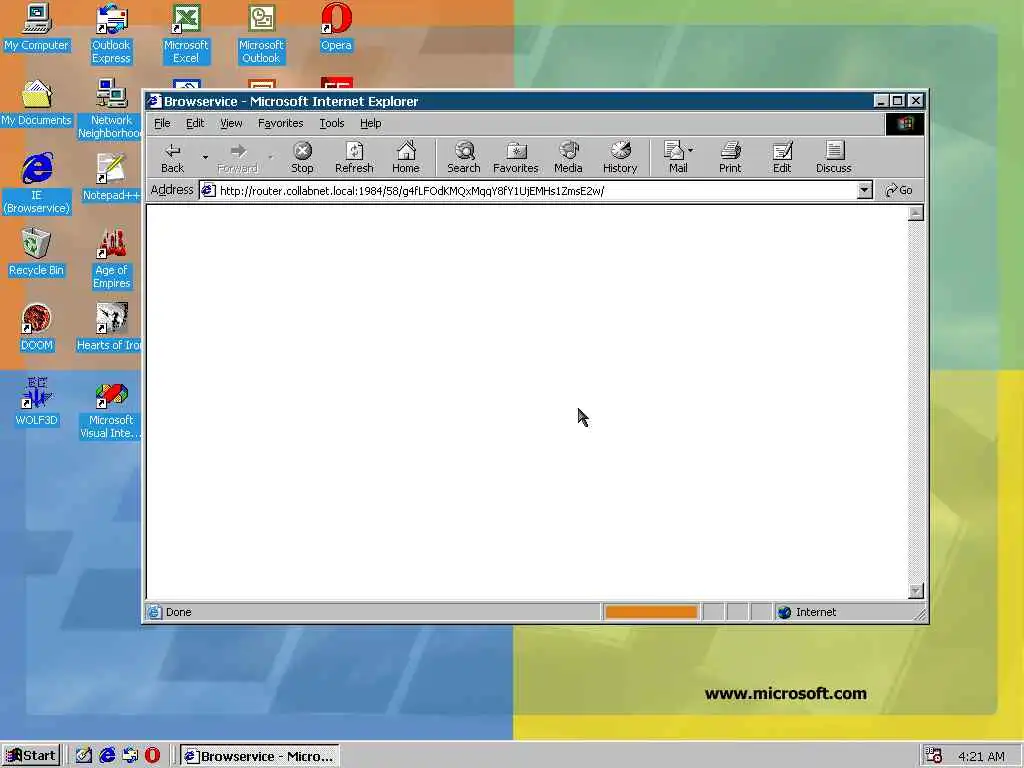Image resolution: width=1024 pixels, height=768 pixels.
Task: Click the orange status bar progress indicator
Action: point(651,612)
